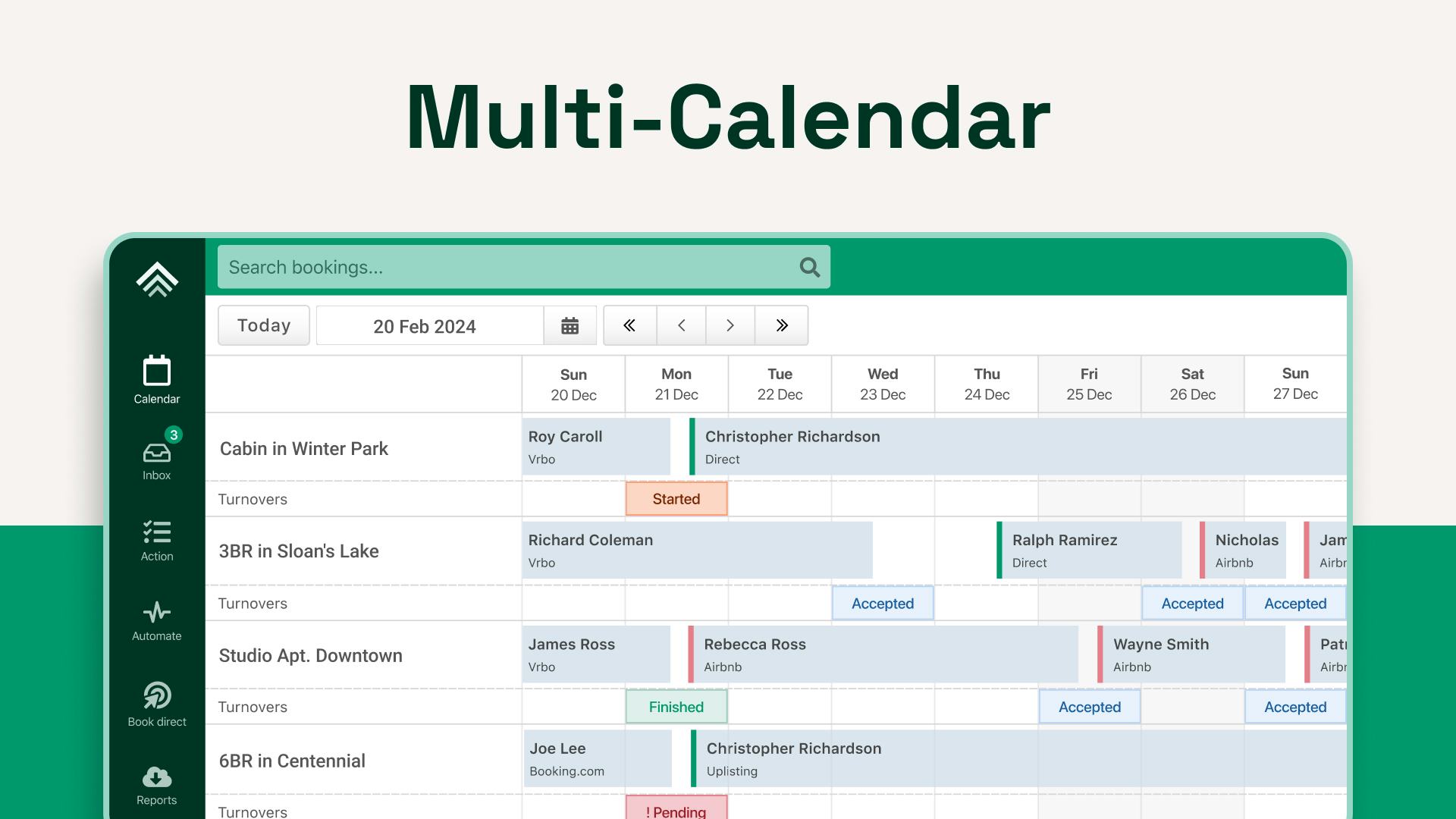View Started turnover status indicator

[676, 498]
